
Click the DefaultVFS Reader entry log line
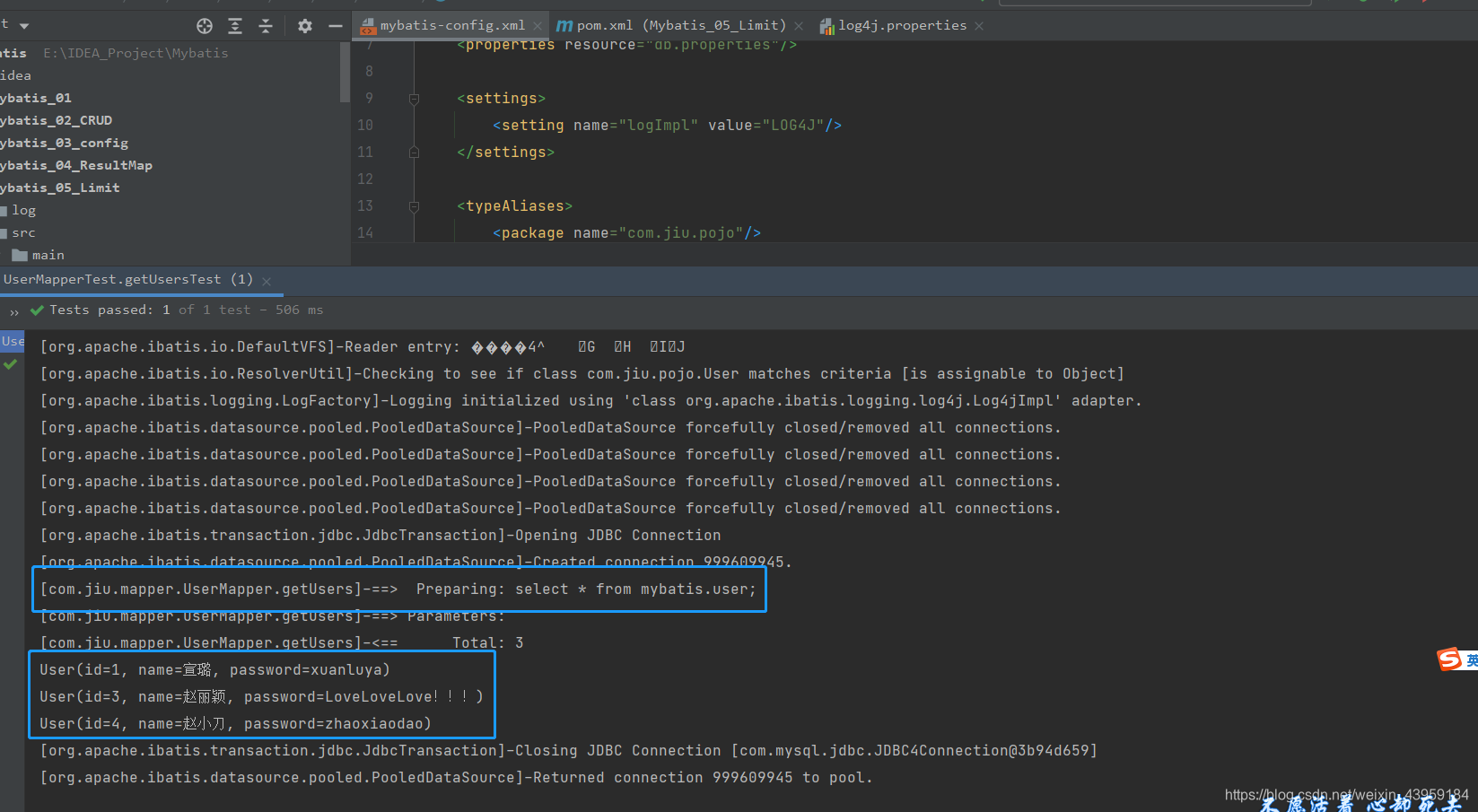tap(363, 347)
